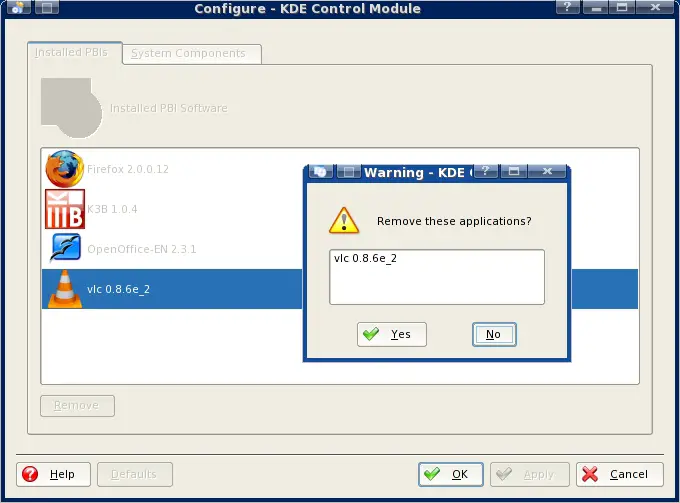Select the Firefox 2.0.0.12 label
The image size is (680, 503).
pyautogui.click(x=128, y=169)
